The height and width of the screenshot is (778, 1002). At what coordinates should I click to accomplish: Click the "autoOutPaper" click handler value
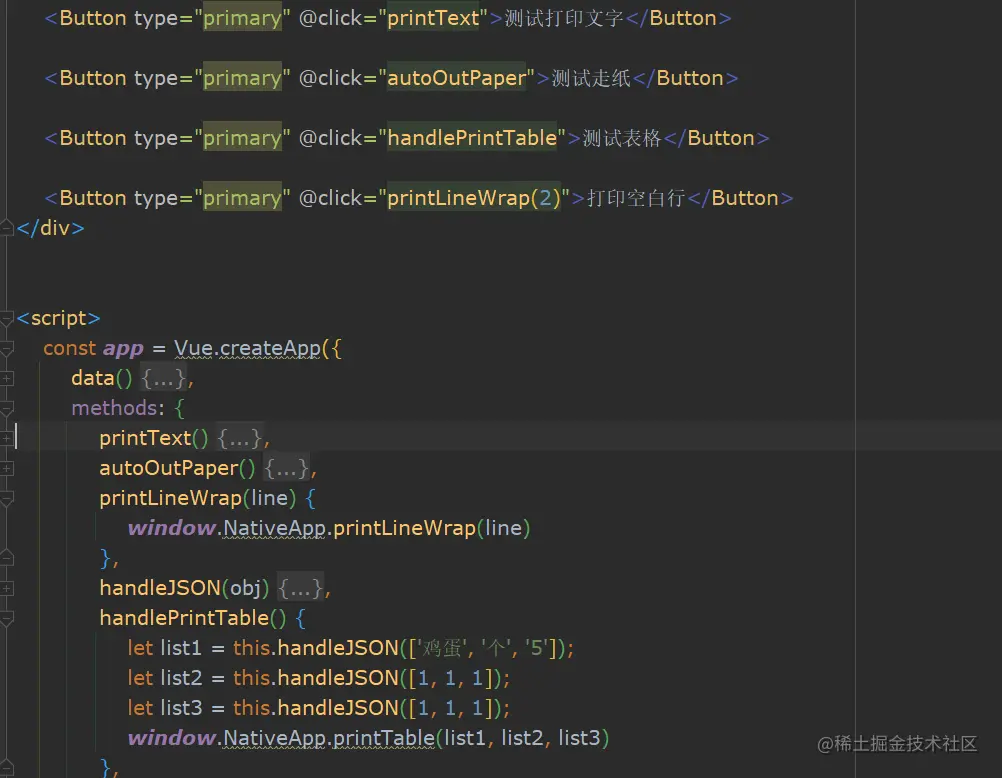(457, 78)
